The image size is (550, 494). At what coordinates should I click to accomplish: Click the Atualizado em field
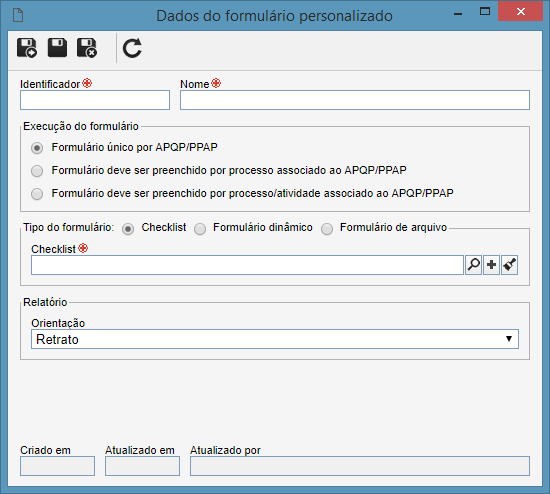pyautogui.click(x=142, y=466)
